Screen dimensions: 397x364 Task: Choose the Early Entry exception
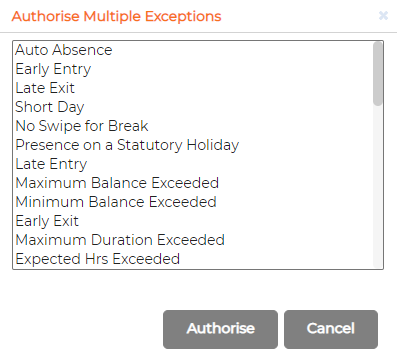[x=193, y=69]
